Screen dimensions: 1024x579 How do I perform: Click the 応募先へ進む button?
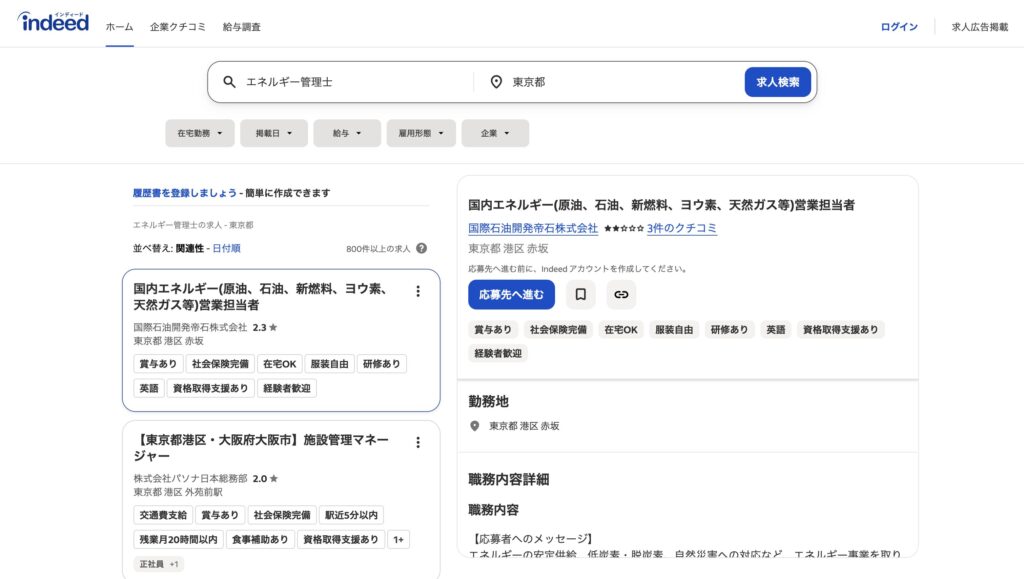click(x=512, y=294)
